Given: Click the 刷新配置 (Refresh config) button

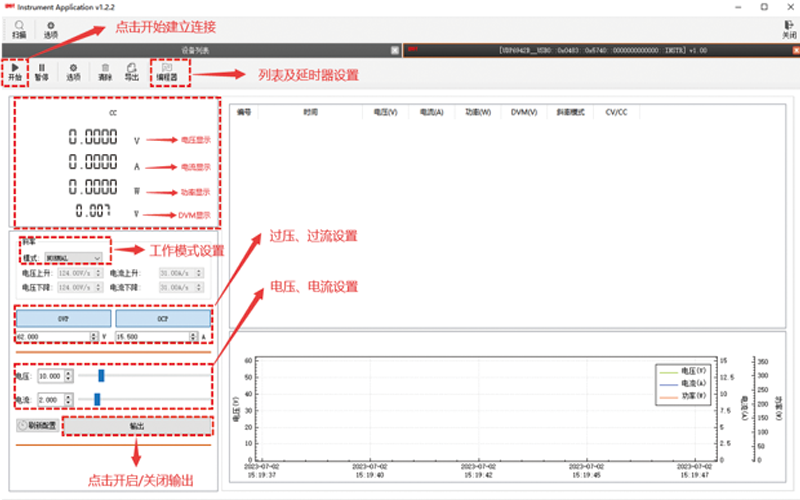Looking at the screenshot, I should click(36, 426).
